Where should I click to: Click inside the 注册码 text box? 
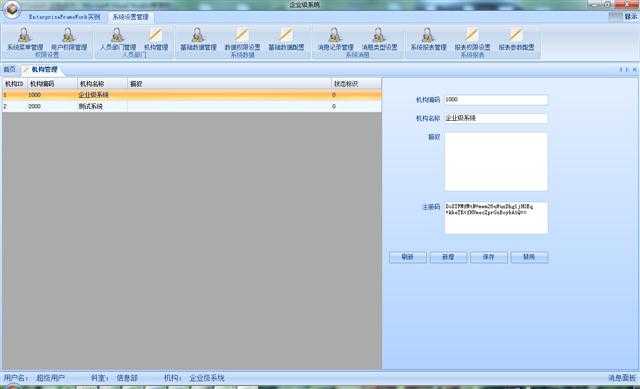496,217
